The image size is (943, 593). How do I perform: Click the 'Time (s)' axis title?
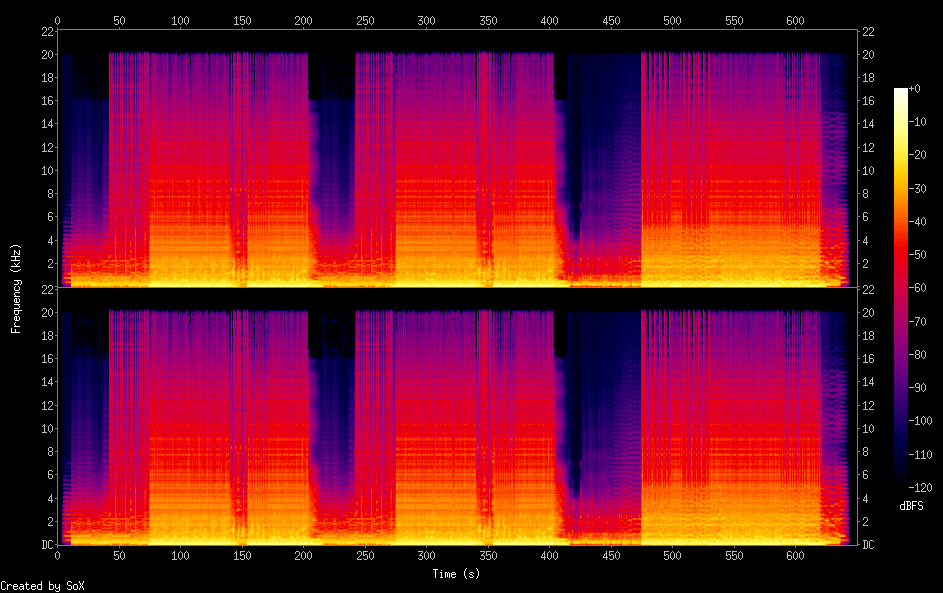point(456,574)
